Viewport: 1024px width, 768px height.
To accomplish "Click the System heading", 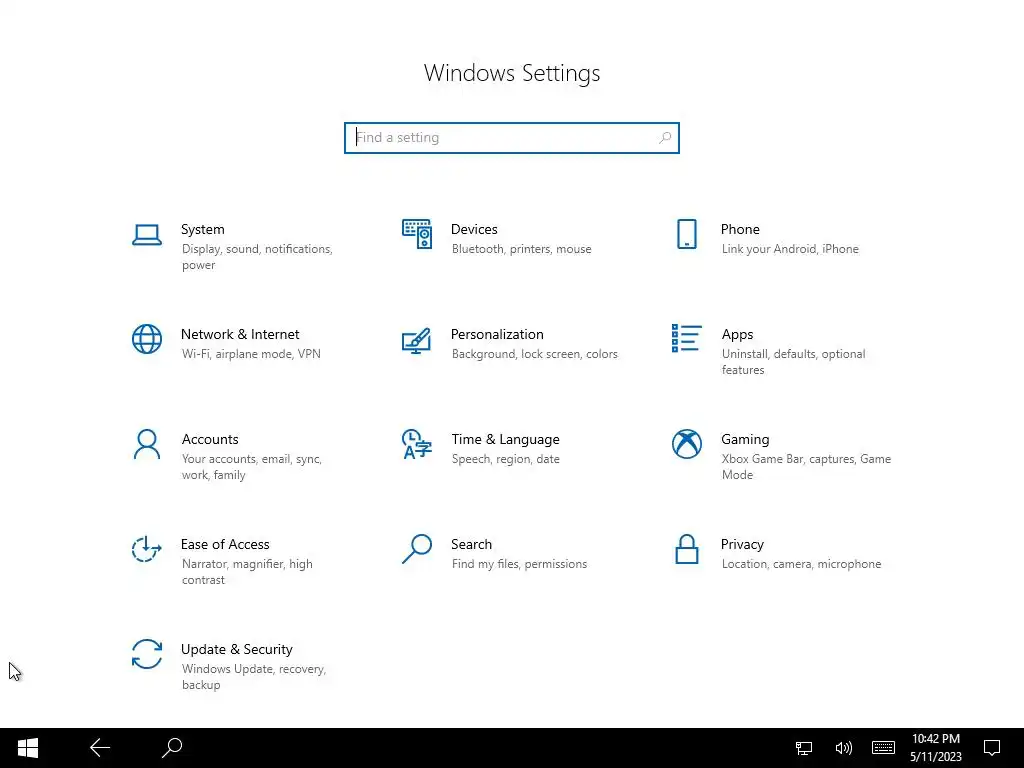I will click(202, 229).
